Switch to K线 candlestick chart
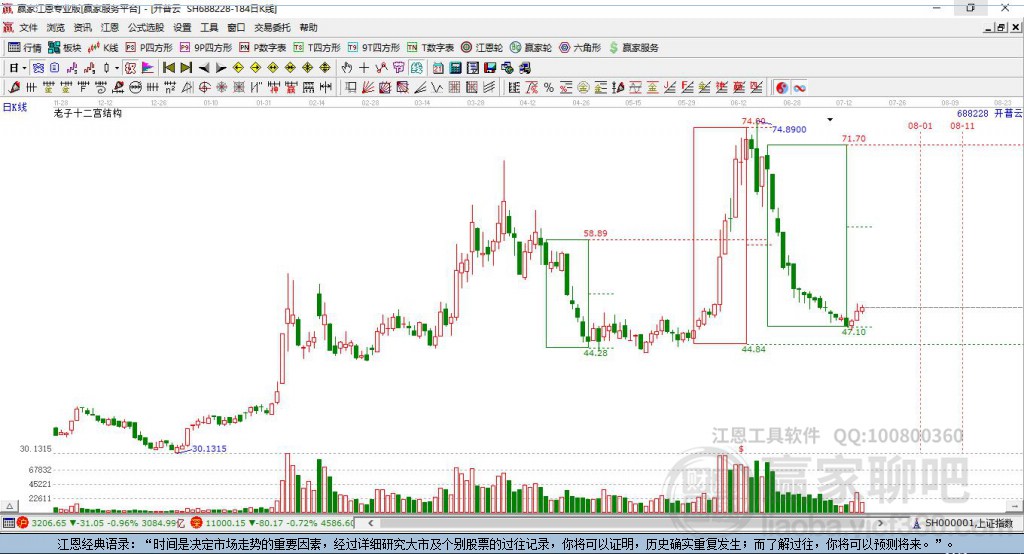 tap(104, 48)
